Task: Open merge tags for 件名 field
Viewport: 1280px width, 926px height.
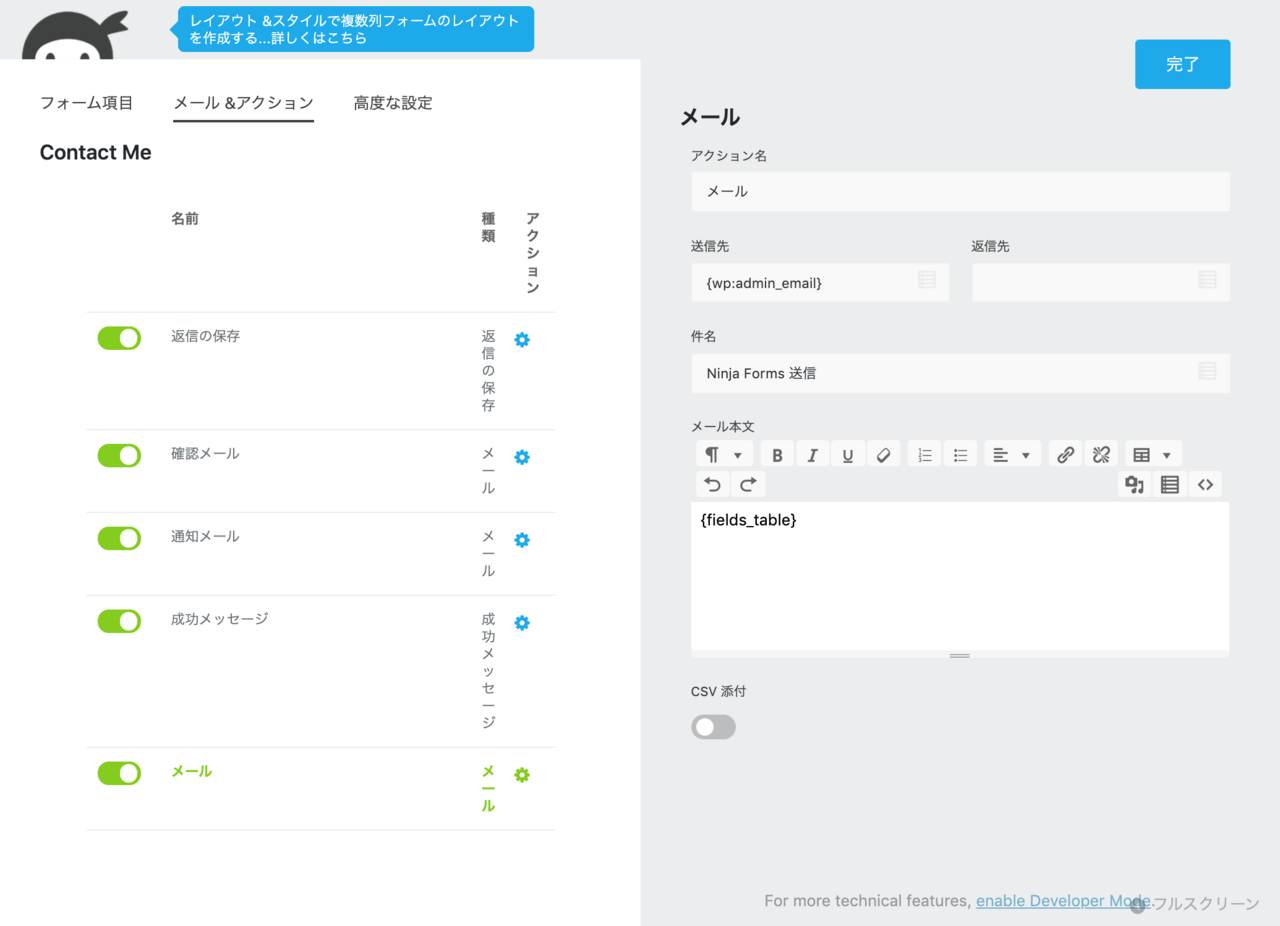Action: pos(1207,371)
